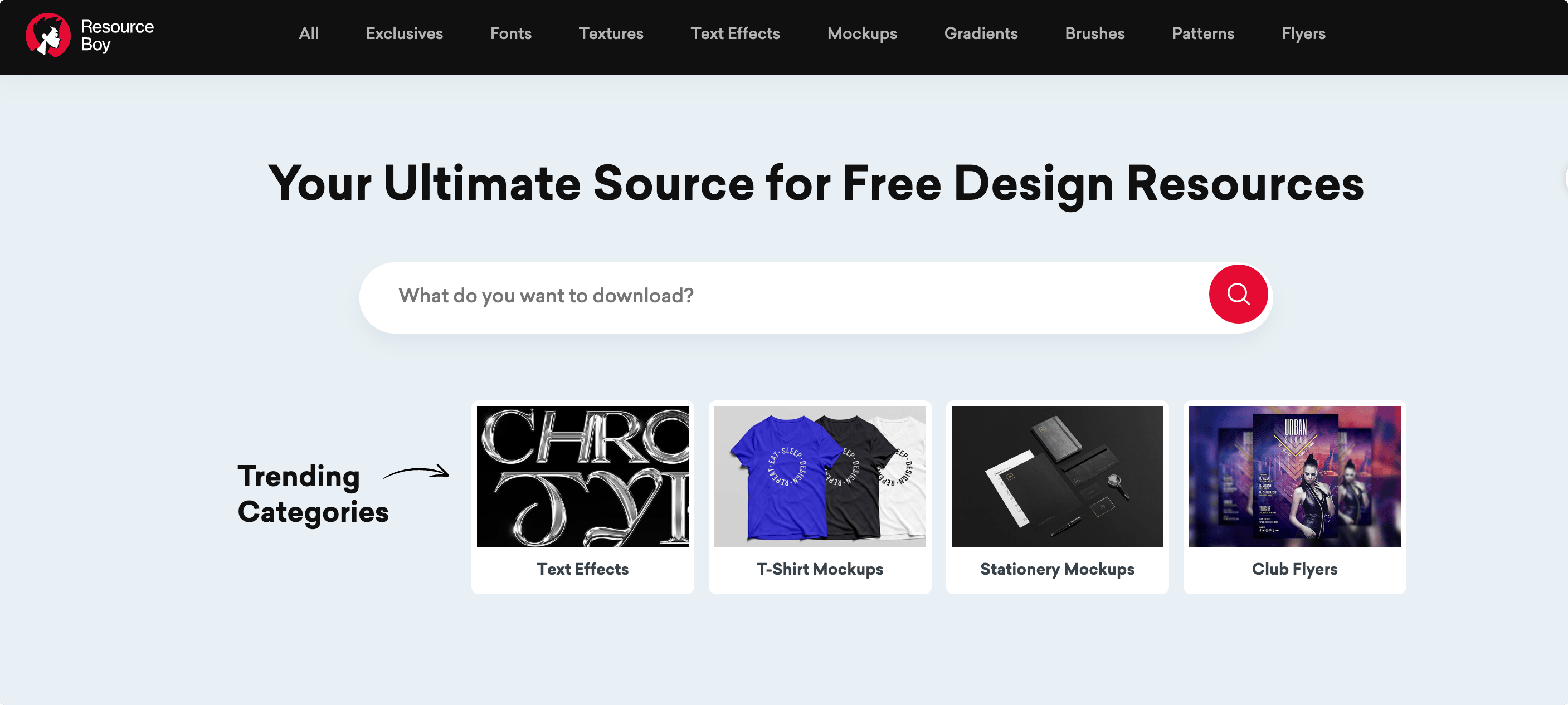
Task: Click Text Effects in the header menu
Action: coord(735,33)
